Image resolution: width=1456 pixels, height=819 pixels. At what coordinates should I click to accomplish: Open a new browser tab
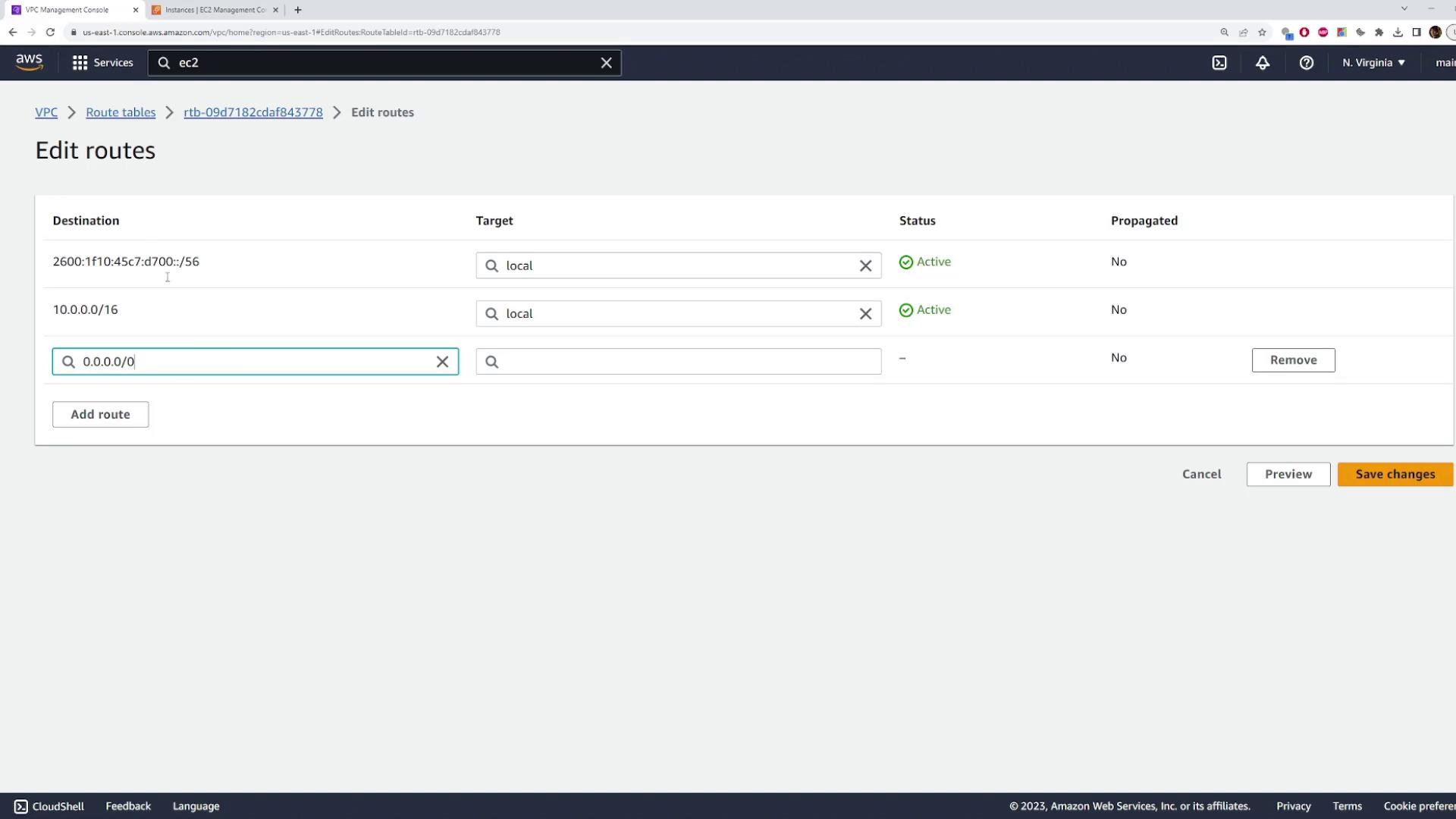[297, 10]
